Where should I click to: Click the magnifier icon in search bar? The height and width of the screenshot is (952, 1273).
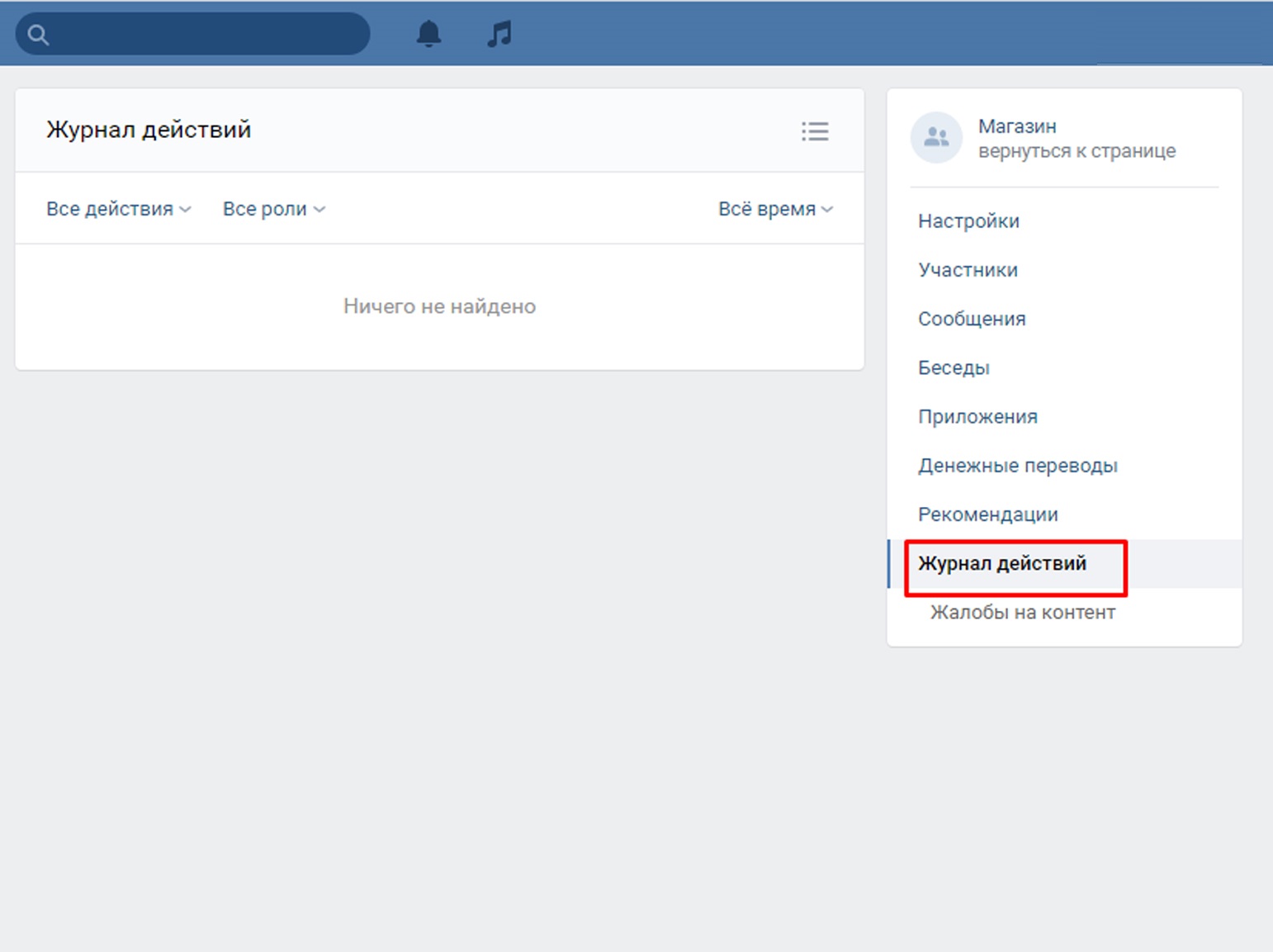[38, 35]
